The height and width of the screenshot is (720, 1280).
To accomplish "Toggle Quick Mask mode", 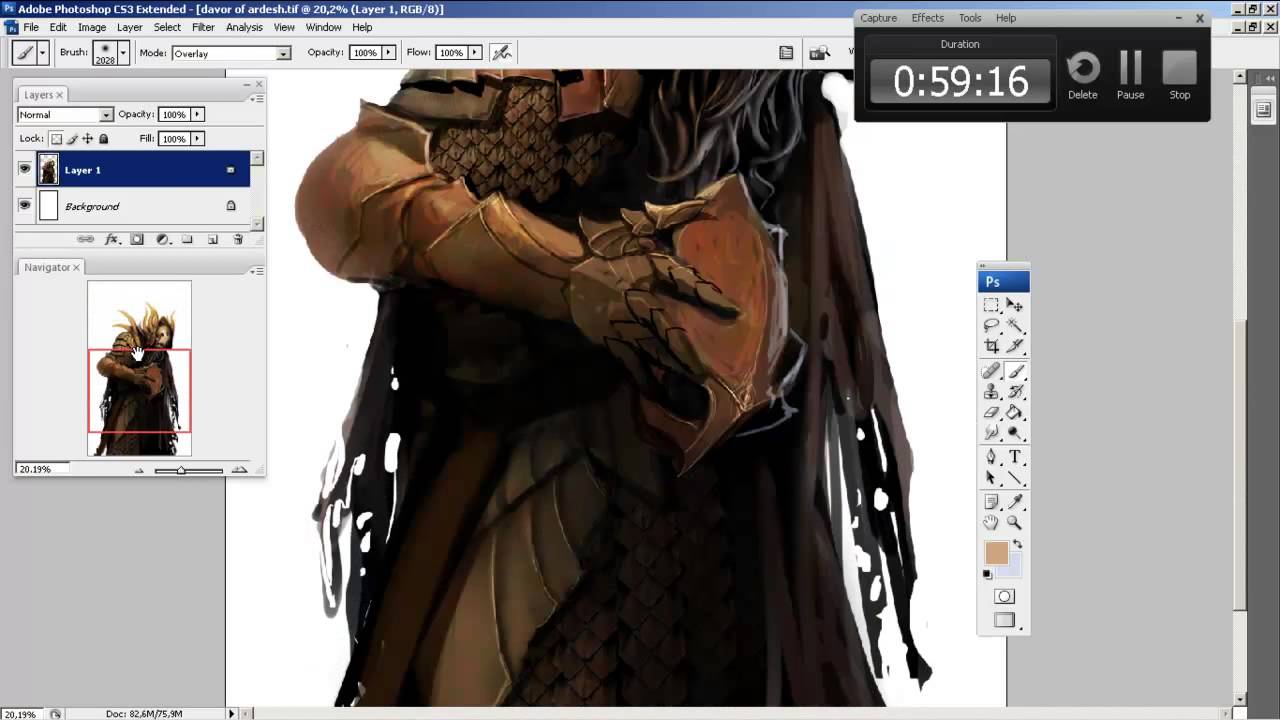I will coord(1004,597).
